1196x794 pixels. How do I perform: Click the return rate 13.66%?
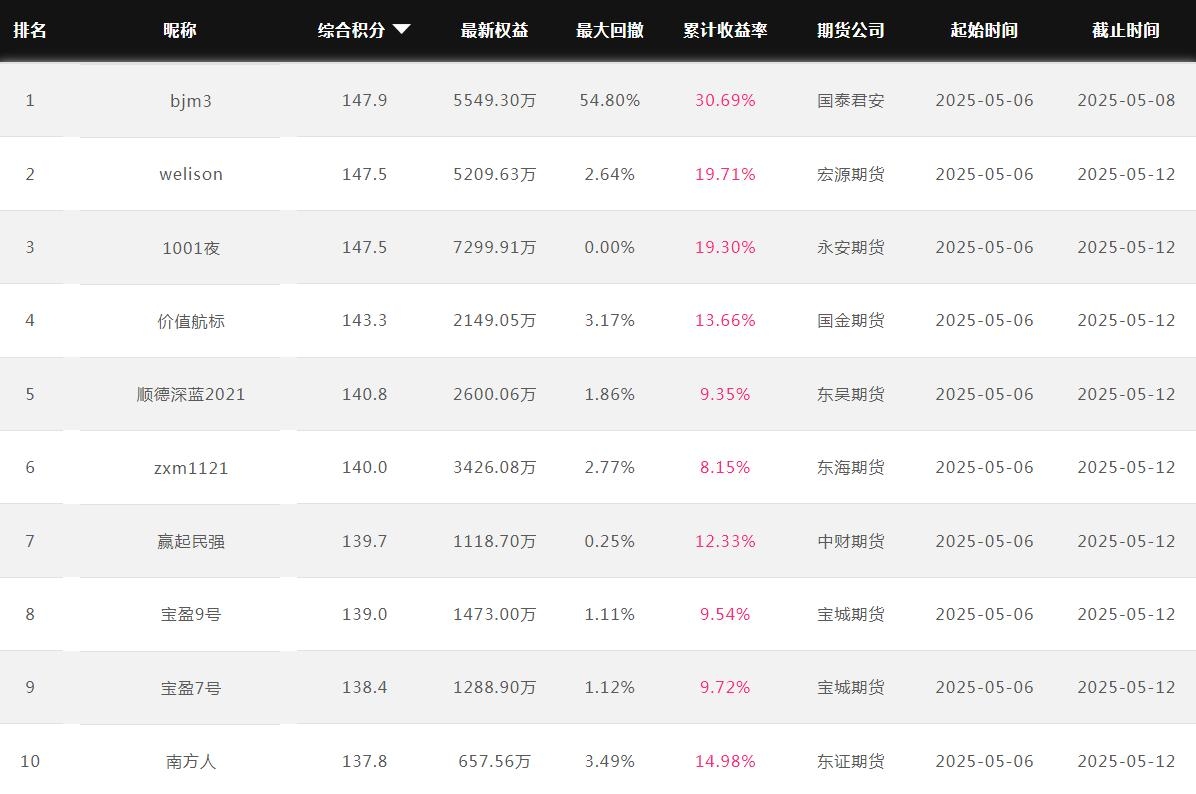[725, 320]
